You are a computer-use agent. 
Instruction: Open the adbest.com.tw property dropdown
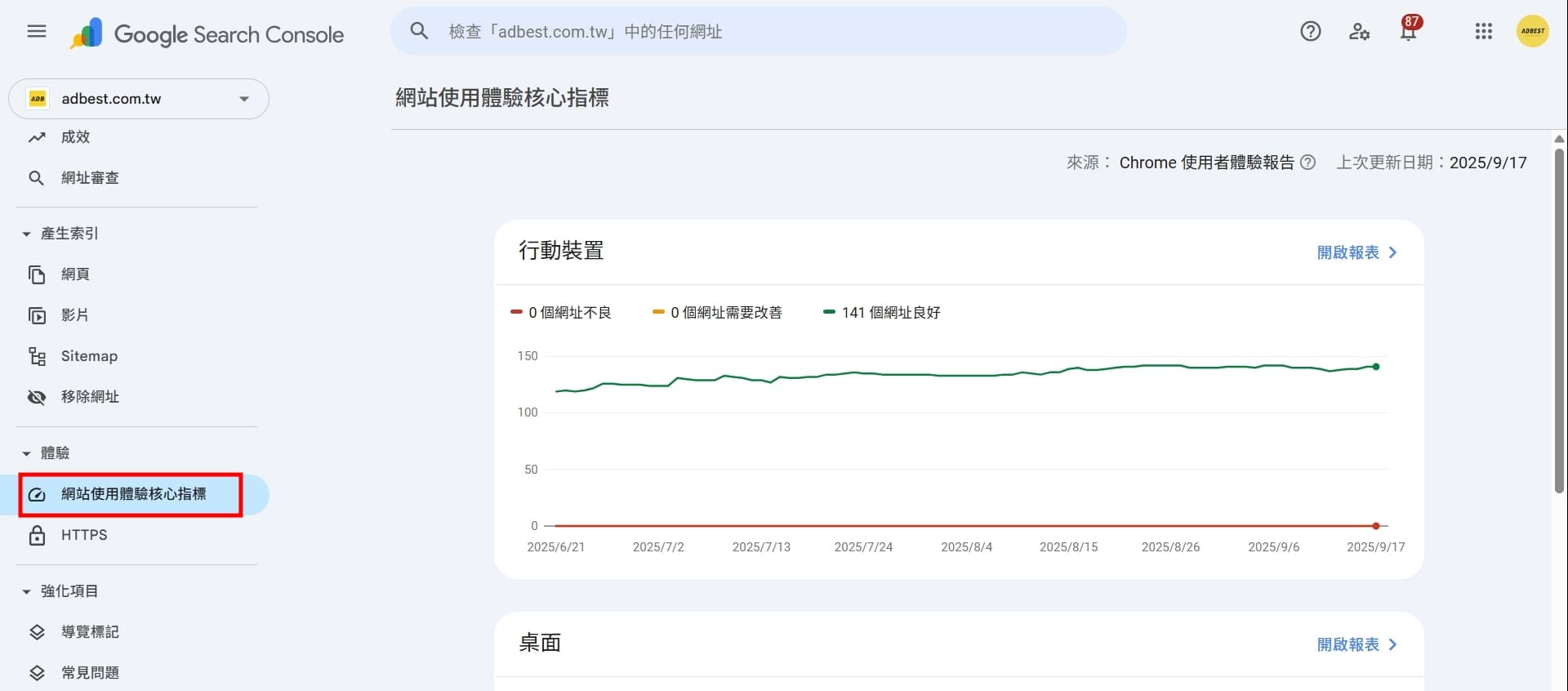(139, 99)
